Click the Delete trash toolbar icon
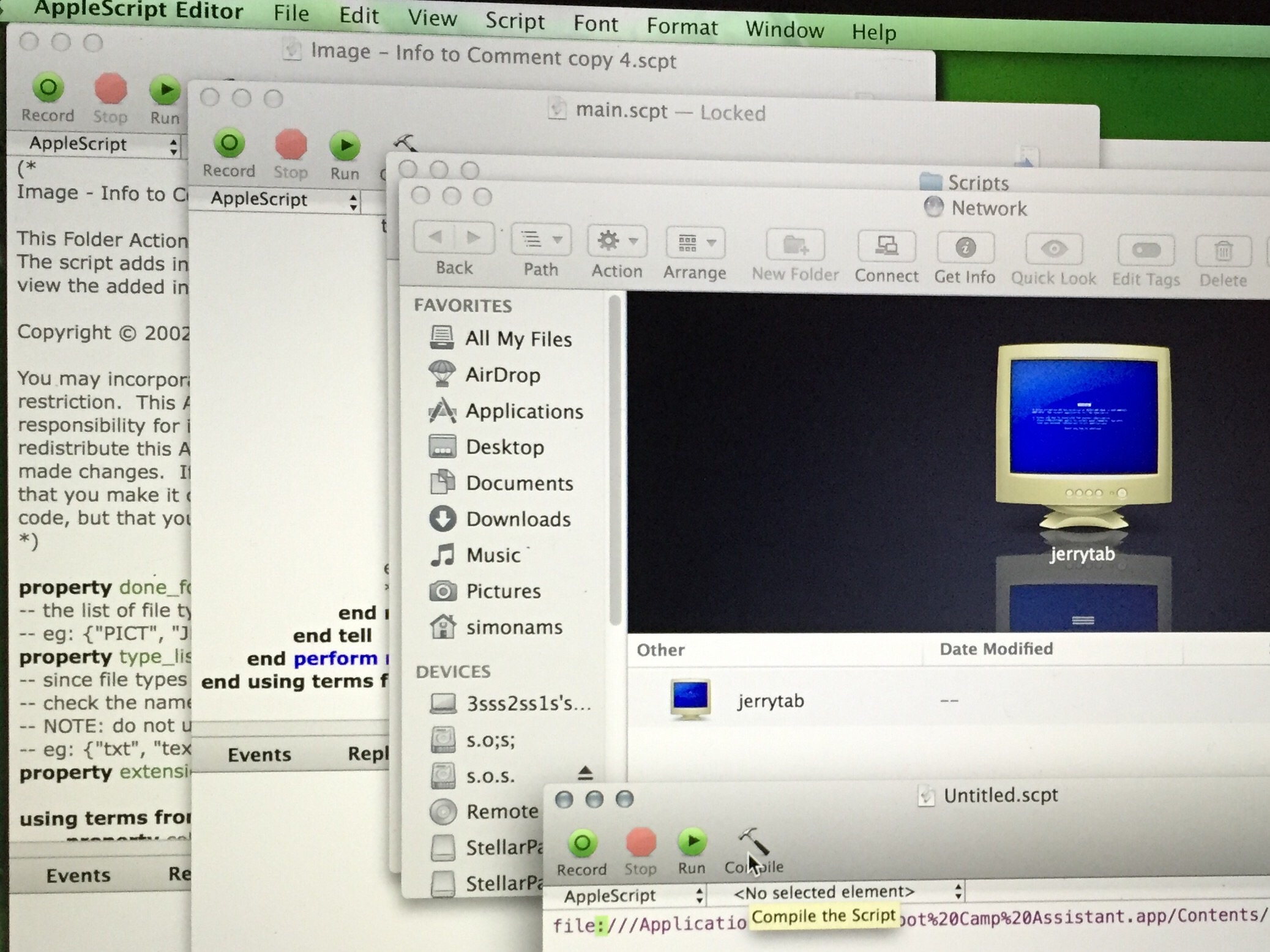 point(1223,252)
